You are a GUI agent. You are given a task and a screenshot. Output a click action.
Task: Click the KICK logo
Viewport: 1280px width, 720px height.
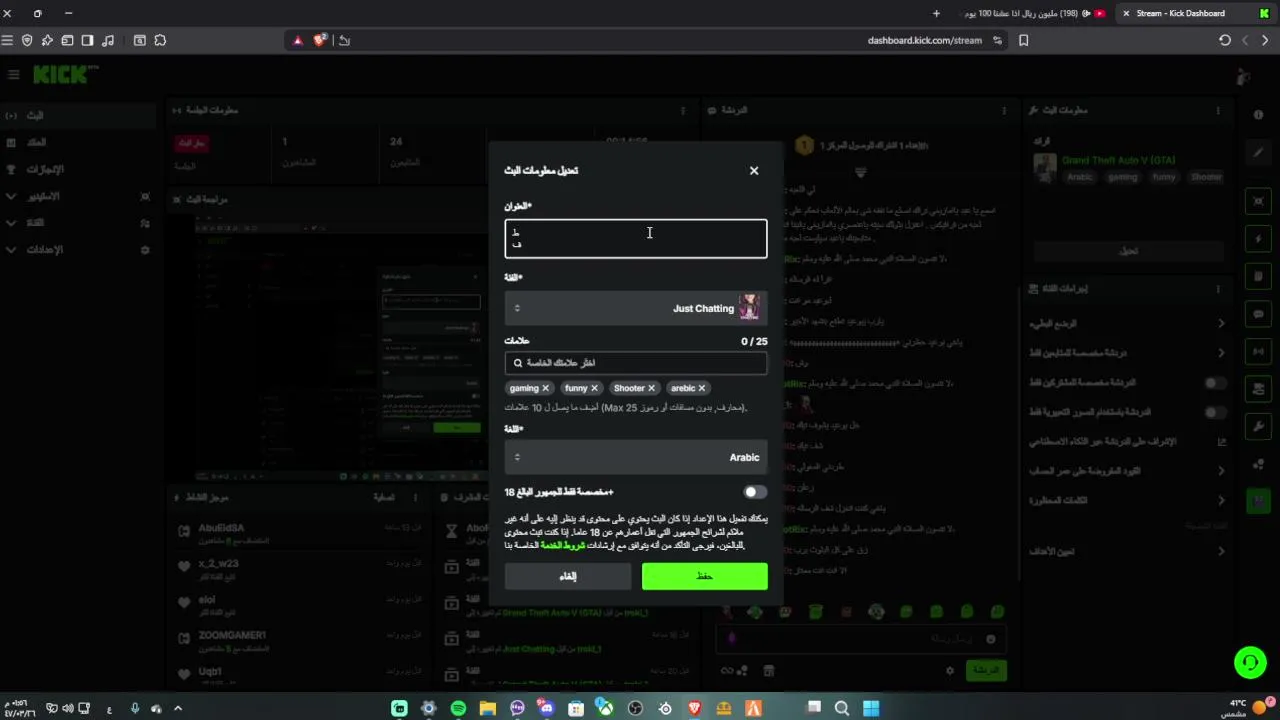coord(66,75)
